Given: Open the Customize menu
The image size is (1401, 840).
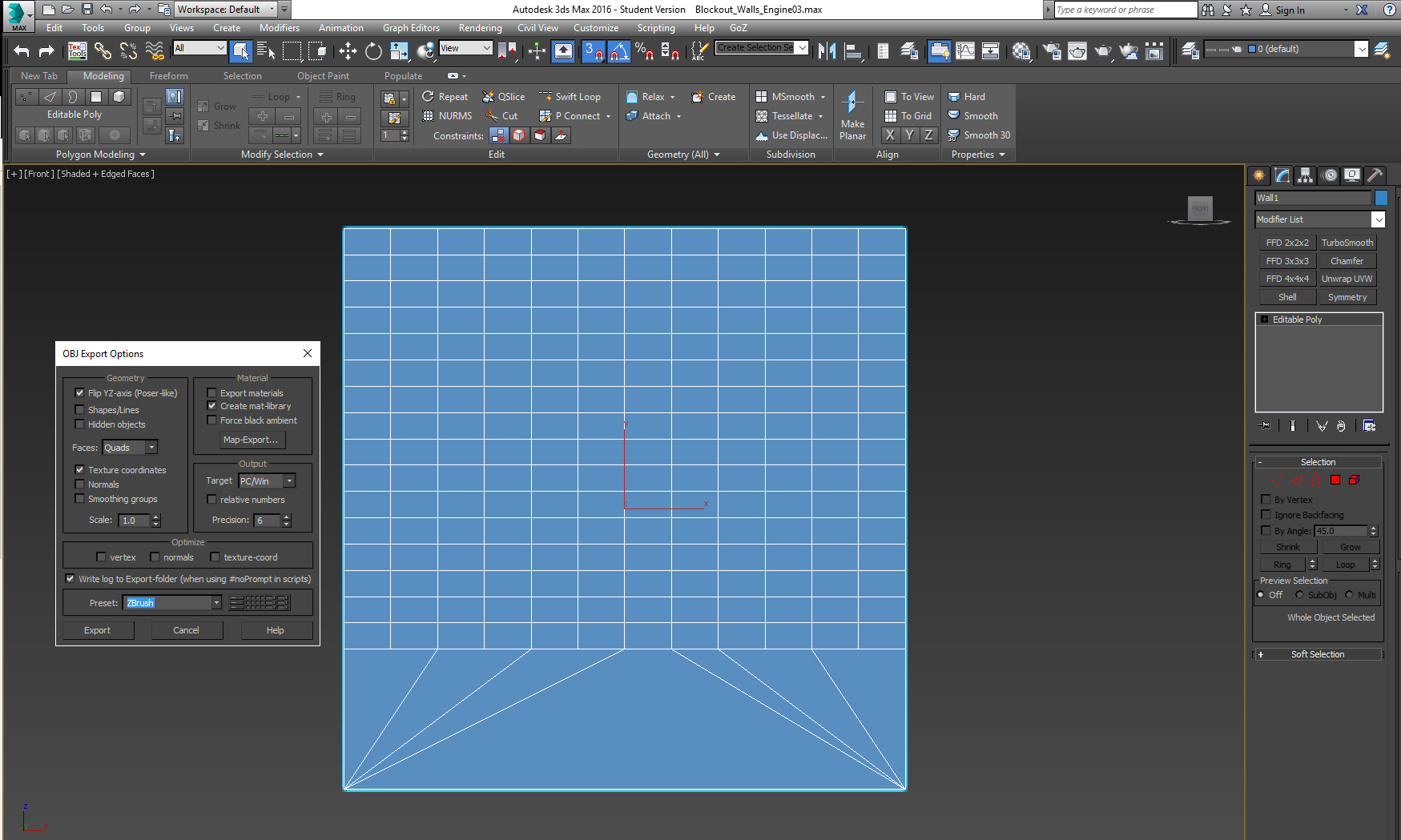Looking at the screenshot, I should coord(596,28).
